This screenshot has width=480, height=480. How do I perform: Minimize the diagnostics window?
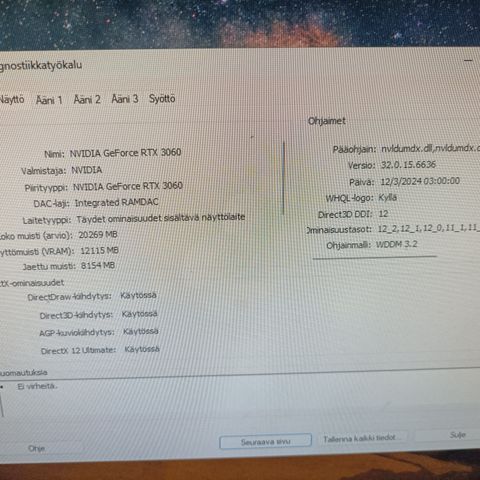[468, 60]
